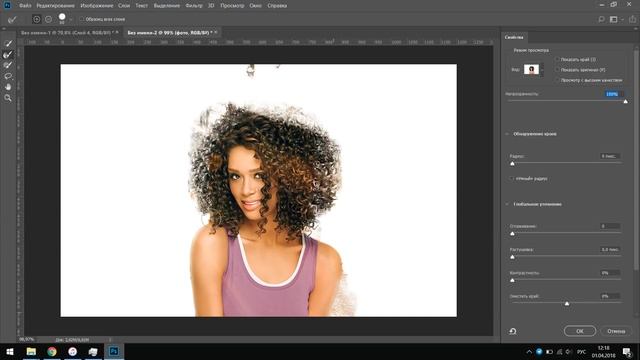
Task: Open the tool preset picker in options bar
Action: pyautogui.click(x=13, y=19)
